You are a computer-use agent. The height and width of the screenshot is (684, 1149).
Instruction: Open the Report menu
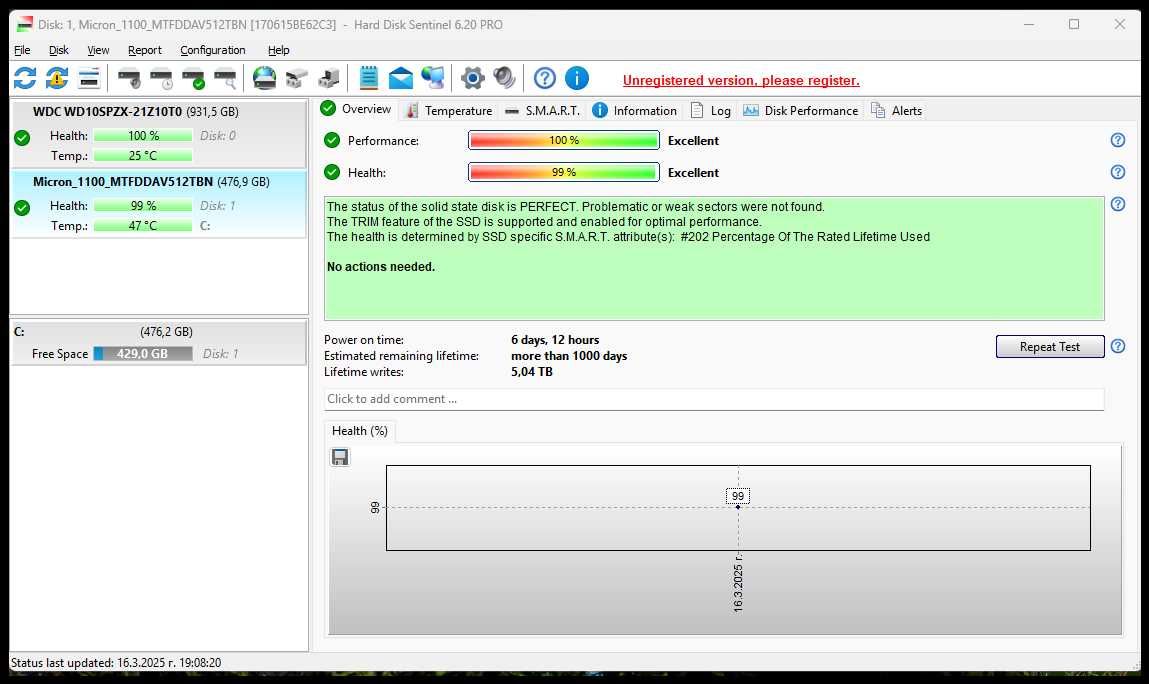coord(144,50)
